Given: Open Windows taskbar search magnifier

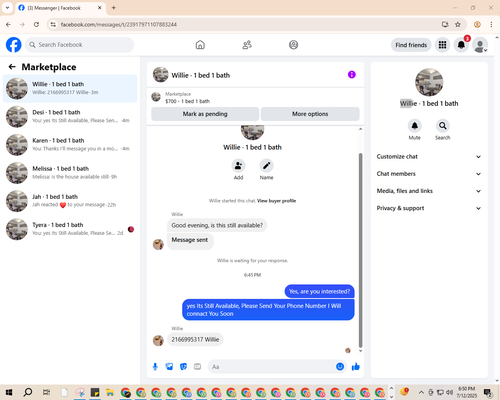Looking at the screenshot, I should [28, 392].
